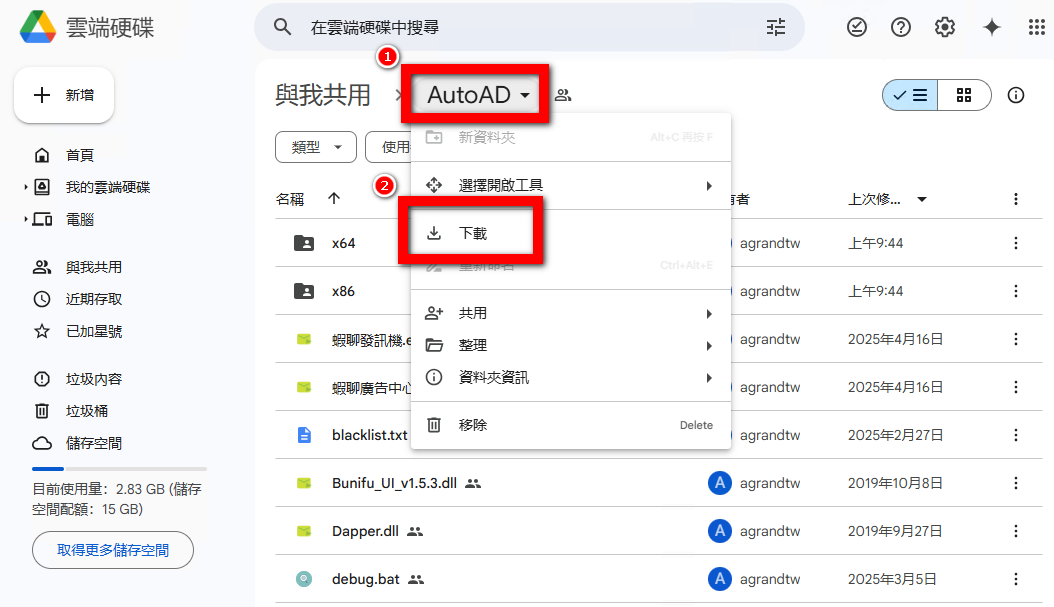Expand 我的雲端硬碟 tree arrow
The image size is (1054, 607).
(x=26, y=187)
